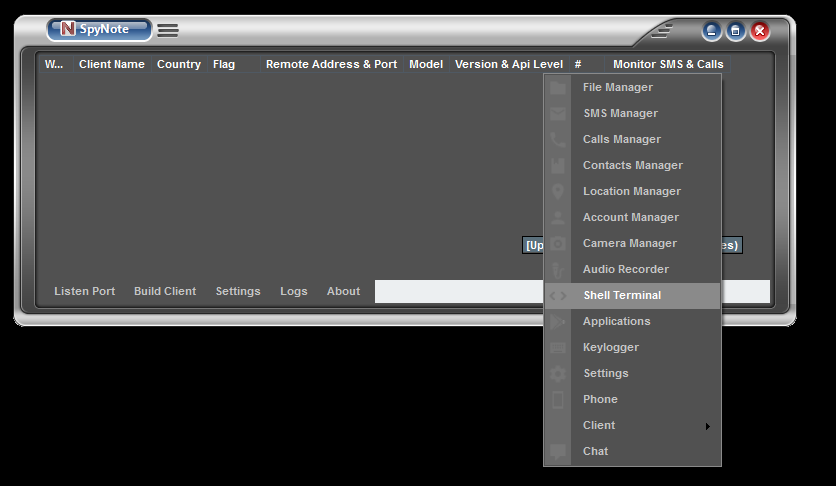Choose Calls Manager menu entry
The width and height of the screenshot is (836, 486).
(632, 140)
